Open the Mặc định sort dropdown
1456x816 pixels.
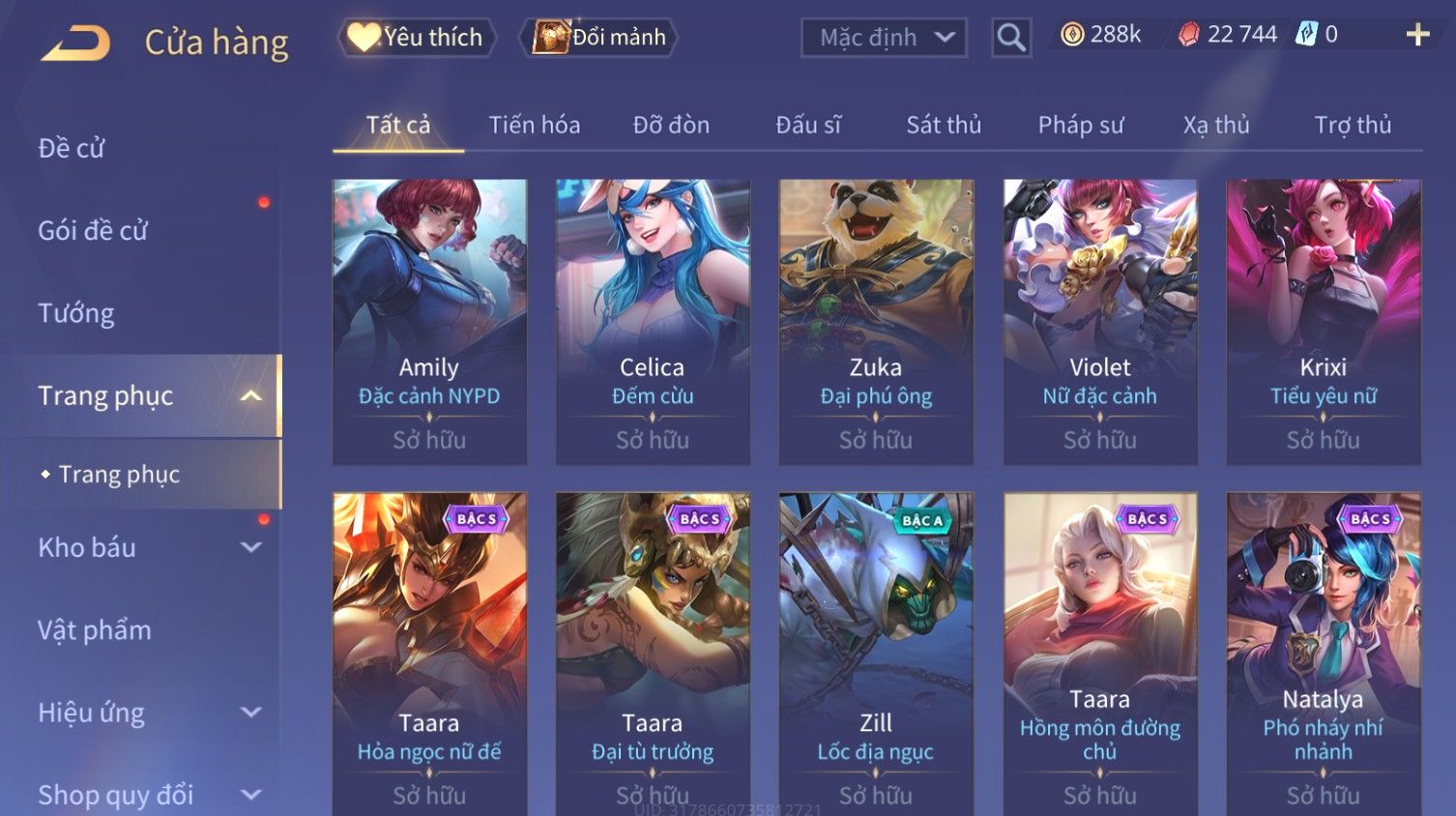pyautogui.click(x=884, y=38)
